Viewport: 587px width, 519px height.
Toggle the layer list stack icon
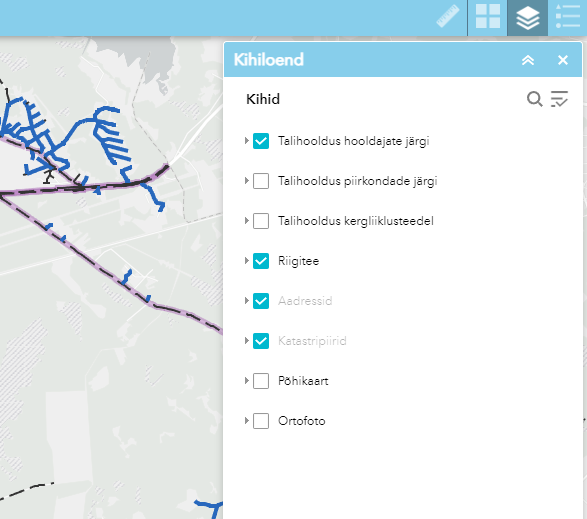pyautogui.click(x=527, y=18)
